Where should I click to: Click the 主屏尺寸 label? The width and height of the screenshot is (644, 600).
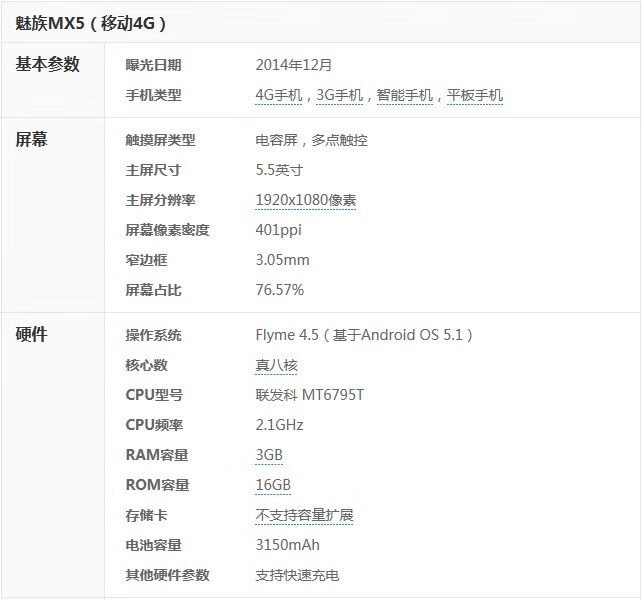coord(153,170)
